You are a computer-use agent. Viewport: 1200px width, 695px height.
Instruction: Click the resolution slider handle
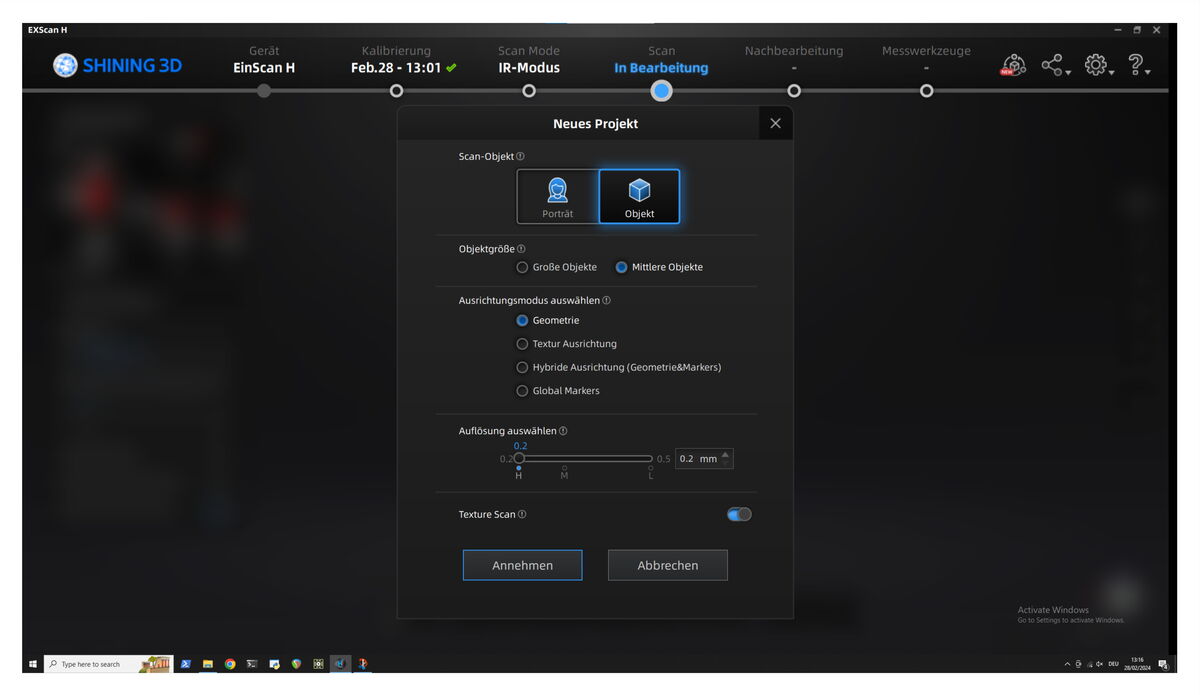pos(519,458)
